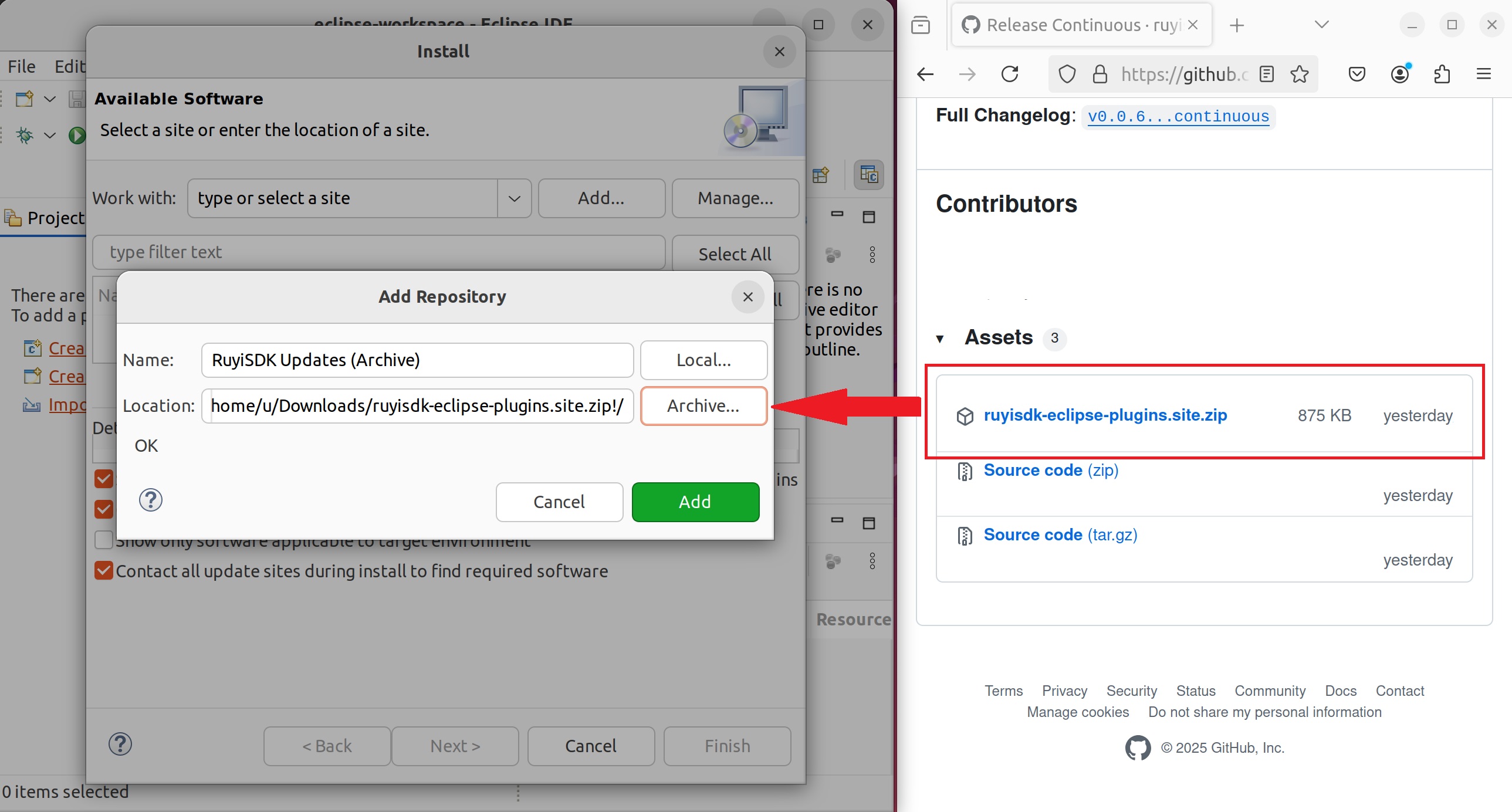This screenshot has width=1512, height=812.
Task: Open the File menu in Eclipse
Action: 22,66
